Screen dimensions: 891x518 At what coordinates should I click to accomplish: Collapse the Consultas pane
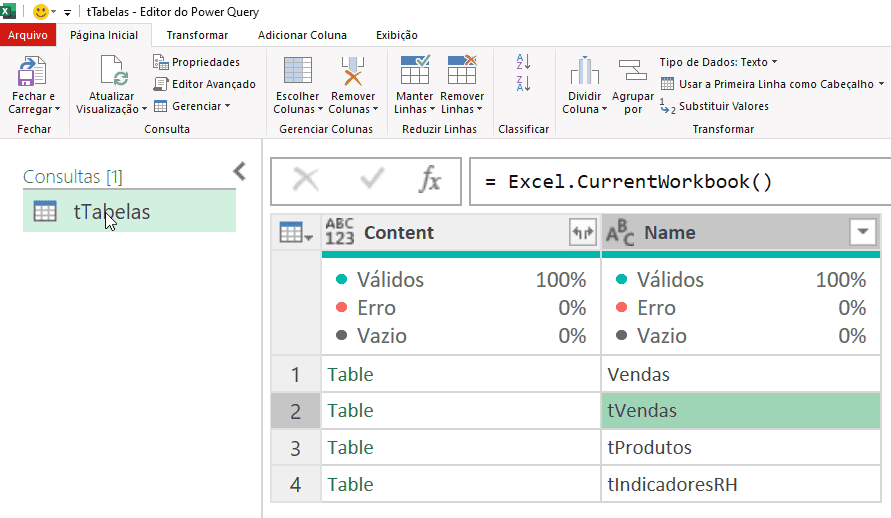[239, 171]
